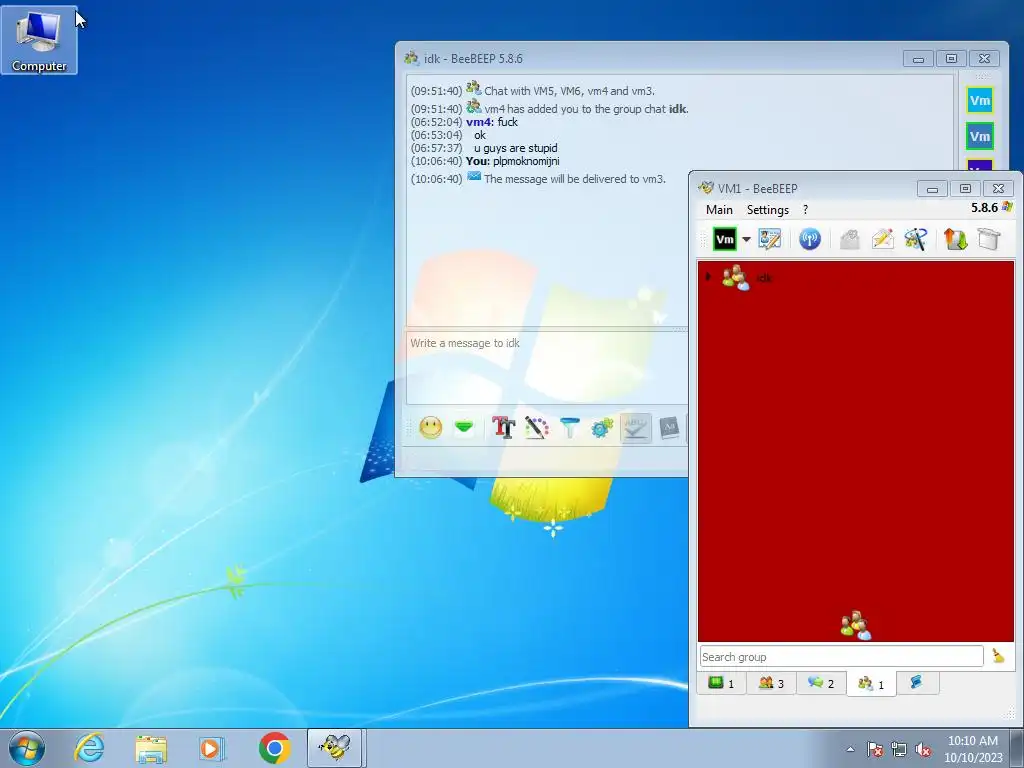The height and width of the screenshot is (768, 1024).
Task: Open the Windows Start button
Action: 27,748
